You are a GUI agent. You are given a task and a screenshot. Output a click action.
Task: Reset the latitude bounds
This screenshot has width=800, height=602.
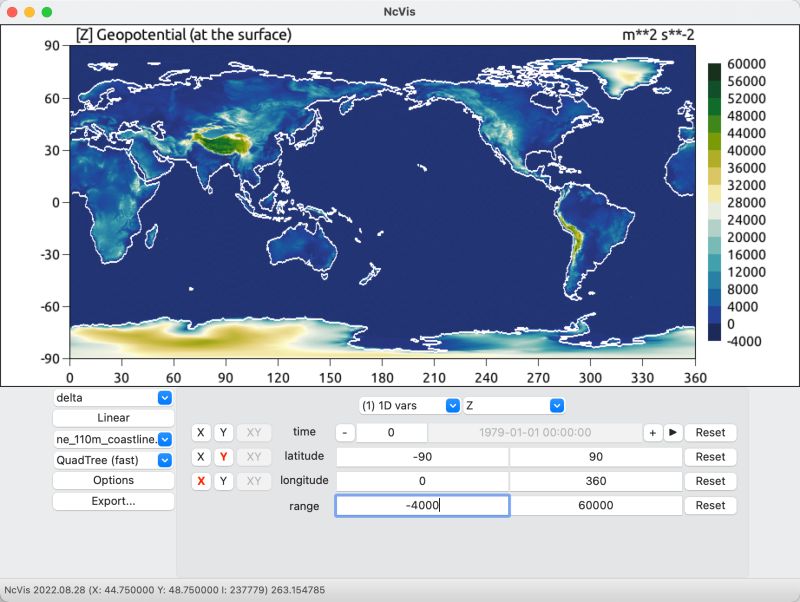click(x=710, y=457)
